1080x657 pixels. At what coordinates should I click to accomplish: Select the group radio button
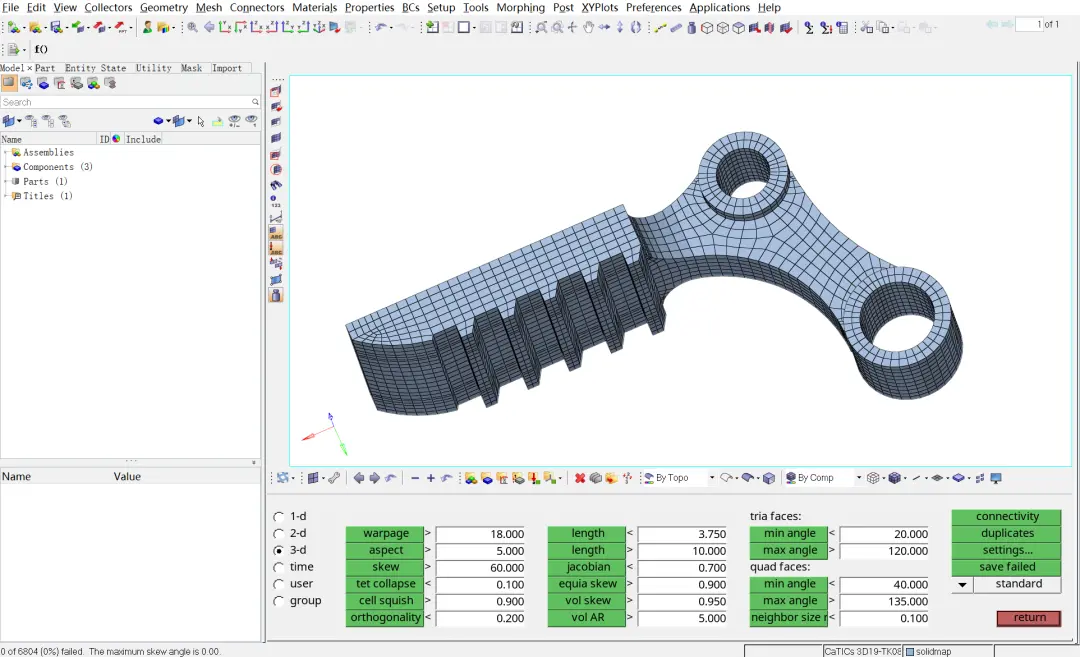[278, 601]
